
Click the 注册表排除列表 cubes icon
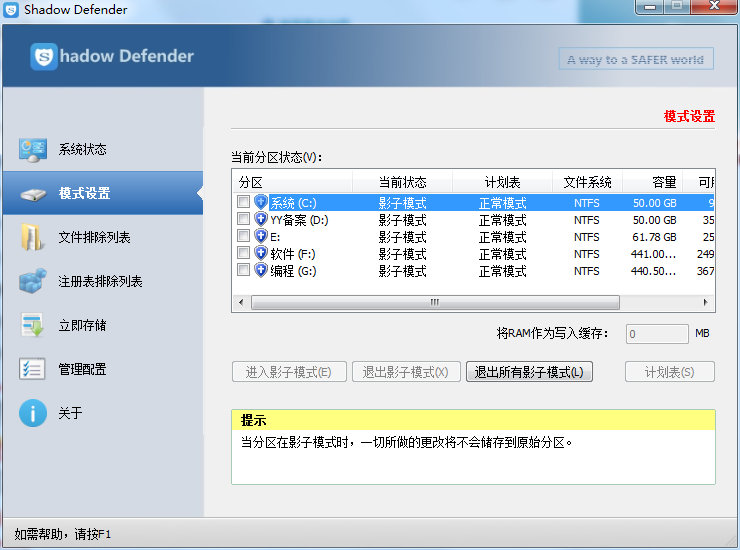(33, 281)
